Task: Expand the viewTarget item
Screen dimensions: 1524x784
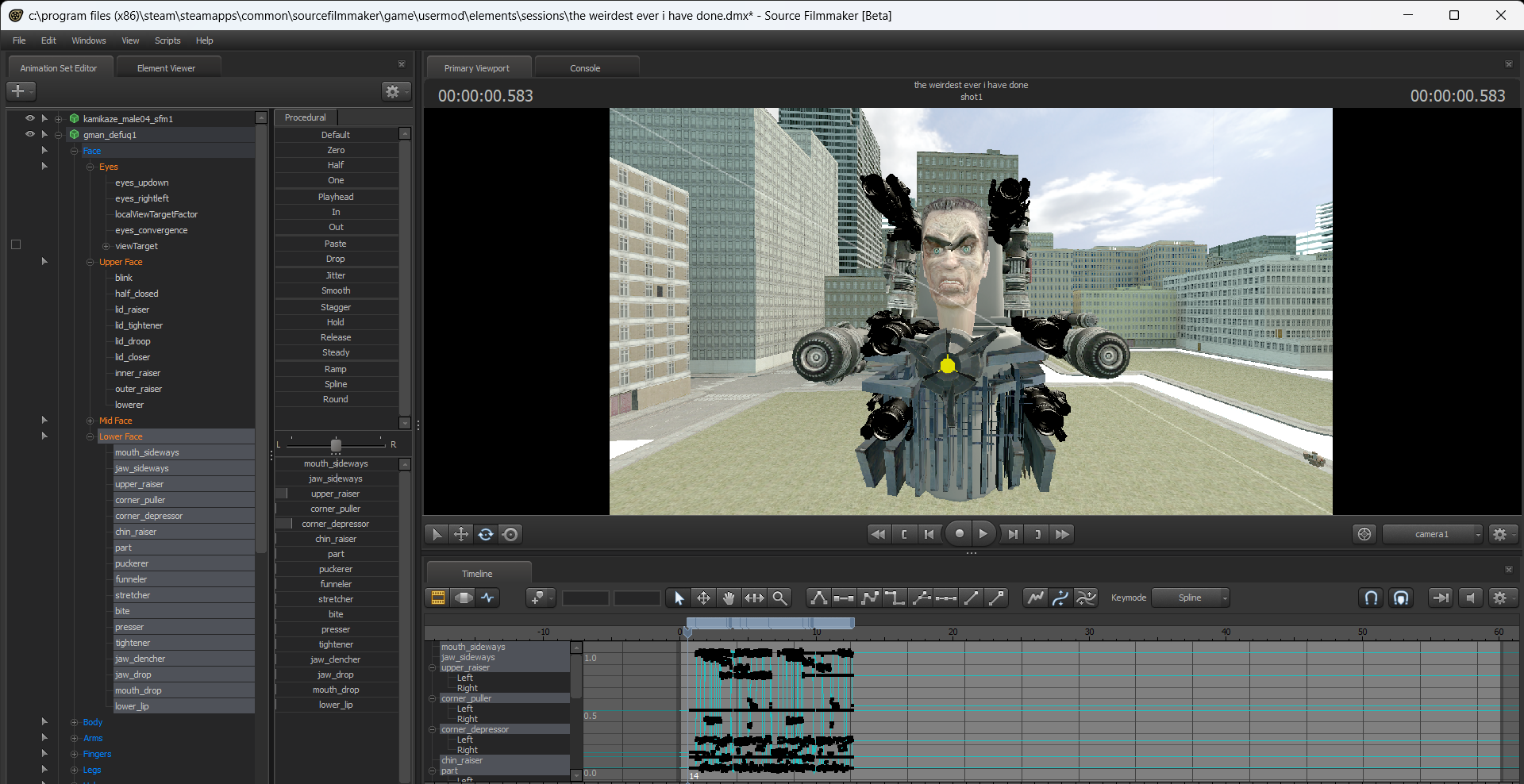Action: click(106, 246)
